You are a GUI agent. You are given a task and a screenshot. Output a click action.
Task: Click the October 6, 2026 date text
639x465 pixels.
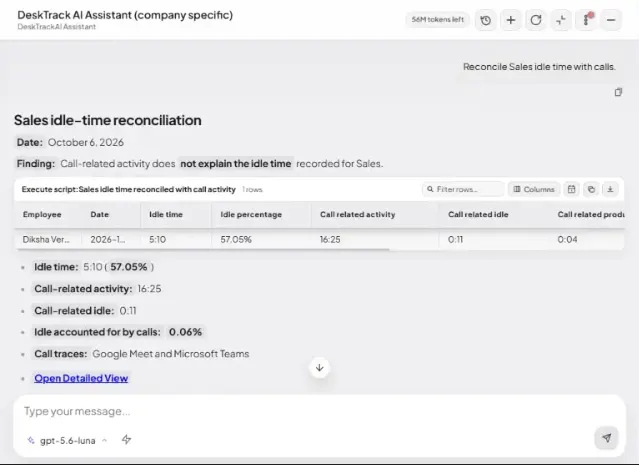(x=86, y=142)
